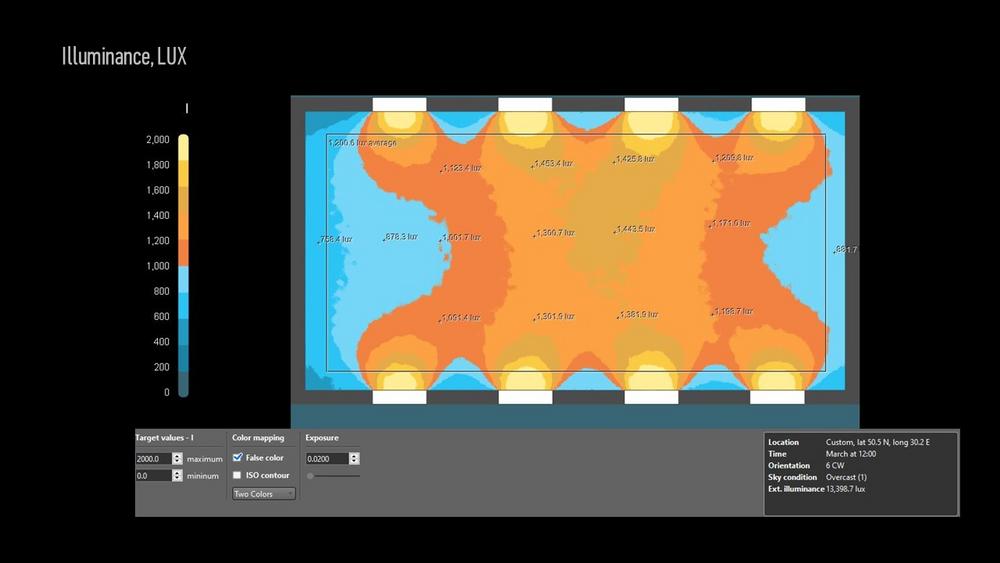Uncheck the False color checkbox
This screenshot has height=563, width=1000.
pyautogui.click(x=237, y=457)
